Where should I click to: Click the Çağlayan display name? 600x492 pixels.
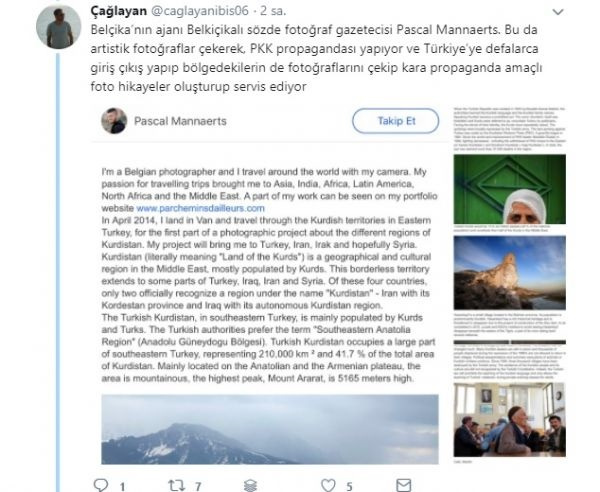click(x=119, y=11)
